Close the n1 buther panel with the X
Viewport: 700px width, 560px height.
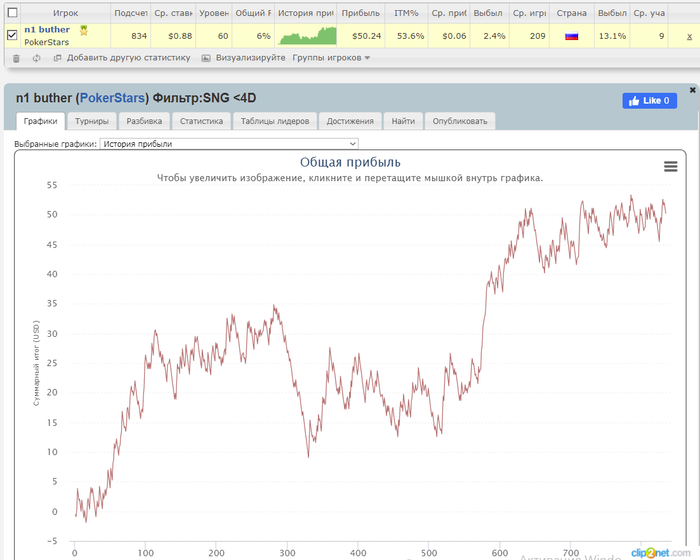(x=692, y=90)
